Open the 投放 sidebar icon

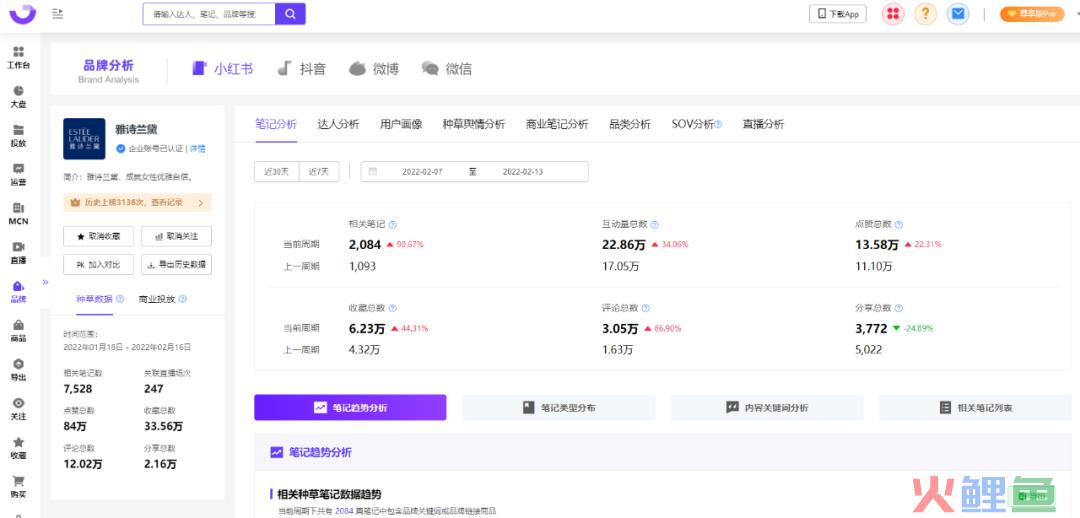click(19, 136)
